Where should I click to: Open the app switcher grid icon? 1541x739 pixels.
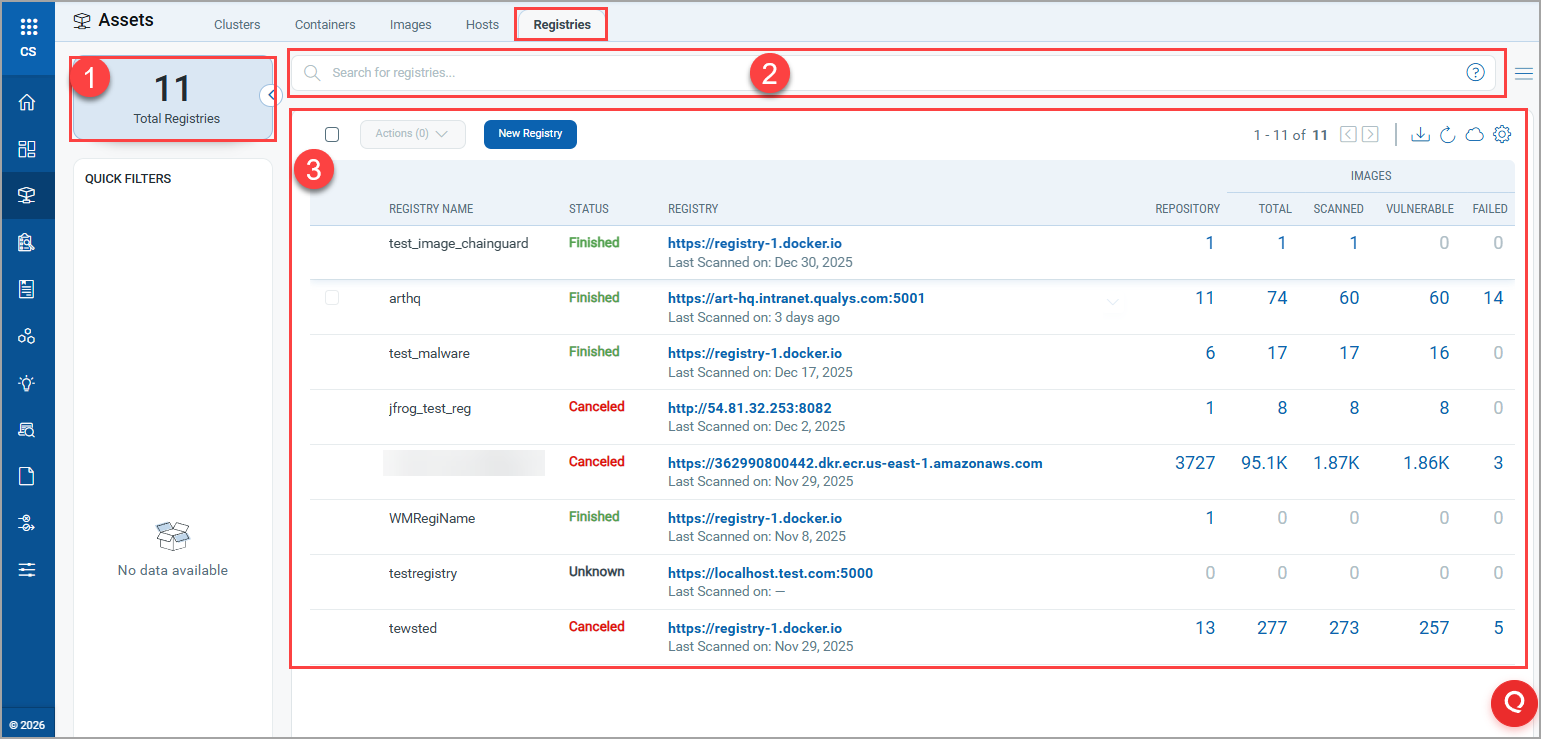pyautogui.click(x=28, y=27)
